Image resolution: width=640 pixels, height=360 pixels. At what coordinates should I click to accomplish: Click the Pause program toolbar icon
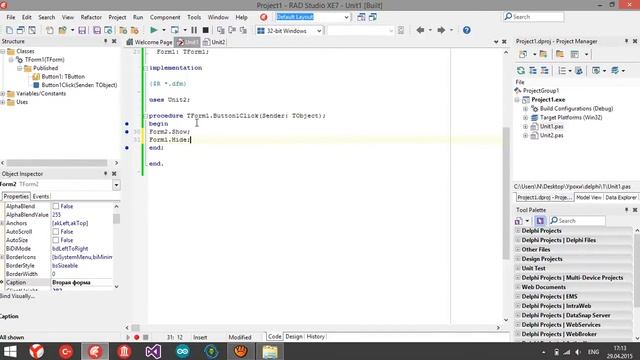[194, 30]
